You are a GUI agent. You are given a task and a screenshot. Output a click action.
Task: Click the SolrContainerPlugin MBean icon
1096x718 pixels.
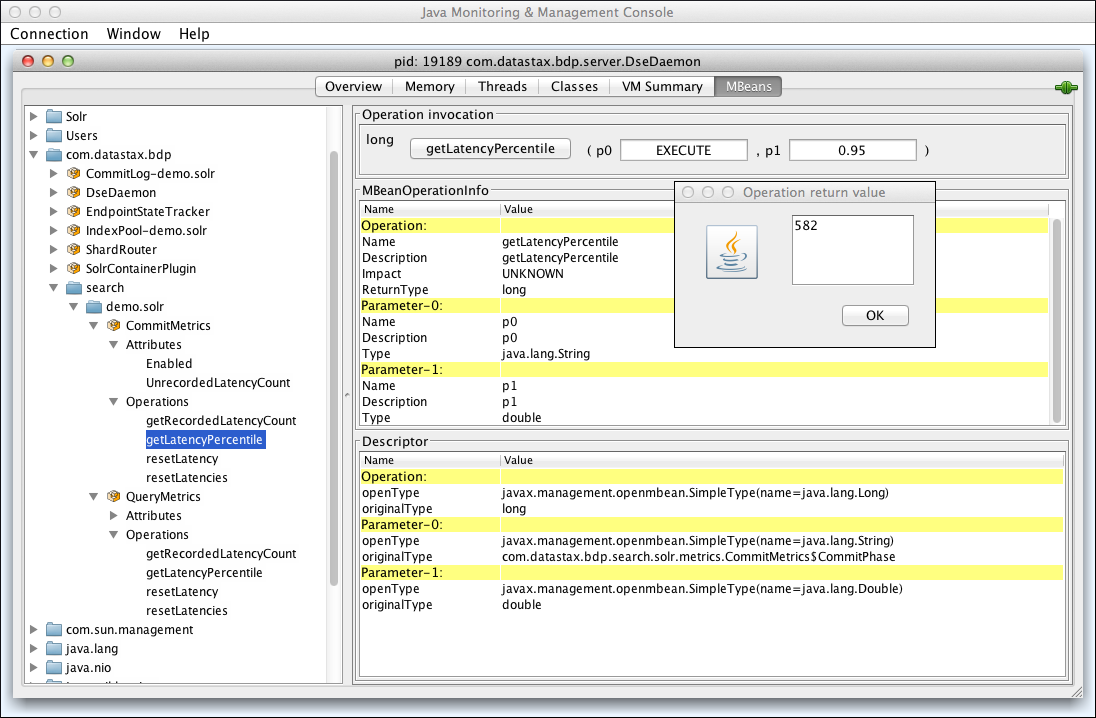tap(73, 268)
